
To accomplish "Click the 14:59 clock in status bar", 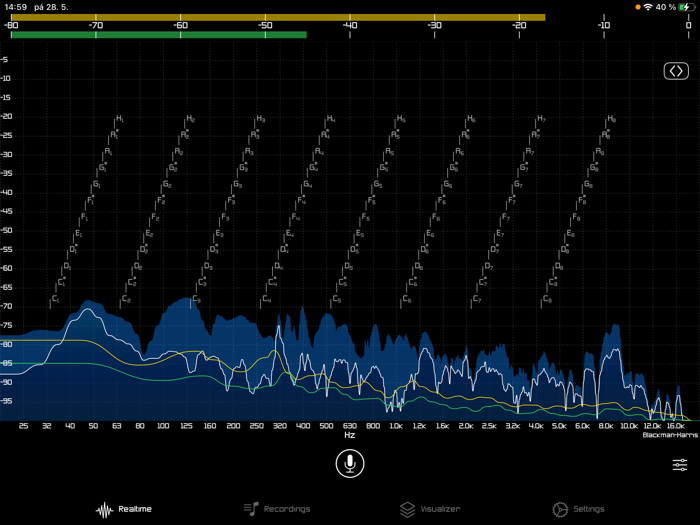I will [16, 7].
